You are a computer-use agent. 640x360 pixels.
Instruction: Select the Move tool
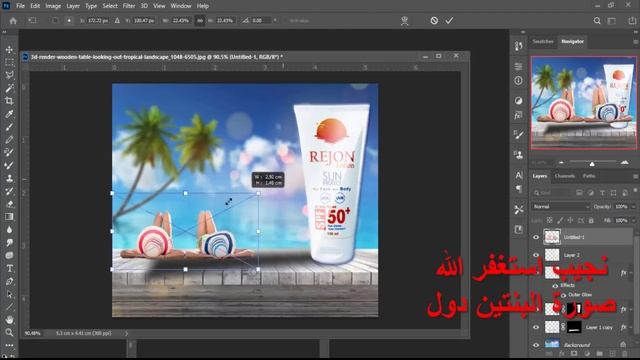coord(9,49)
